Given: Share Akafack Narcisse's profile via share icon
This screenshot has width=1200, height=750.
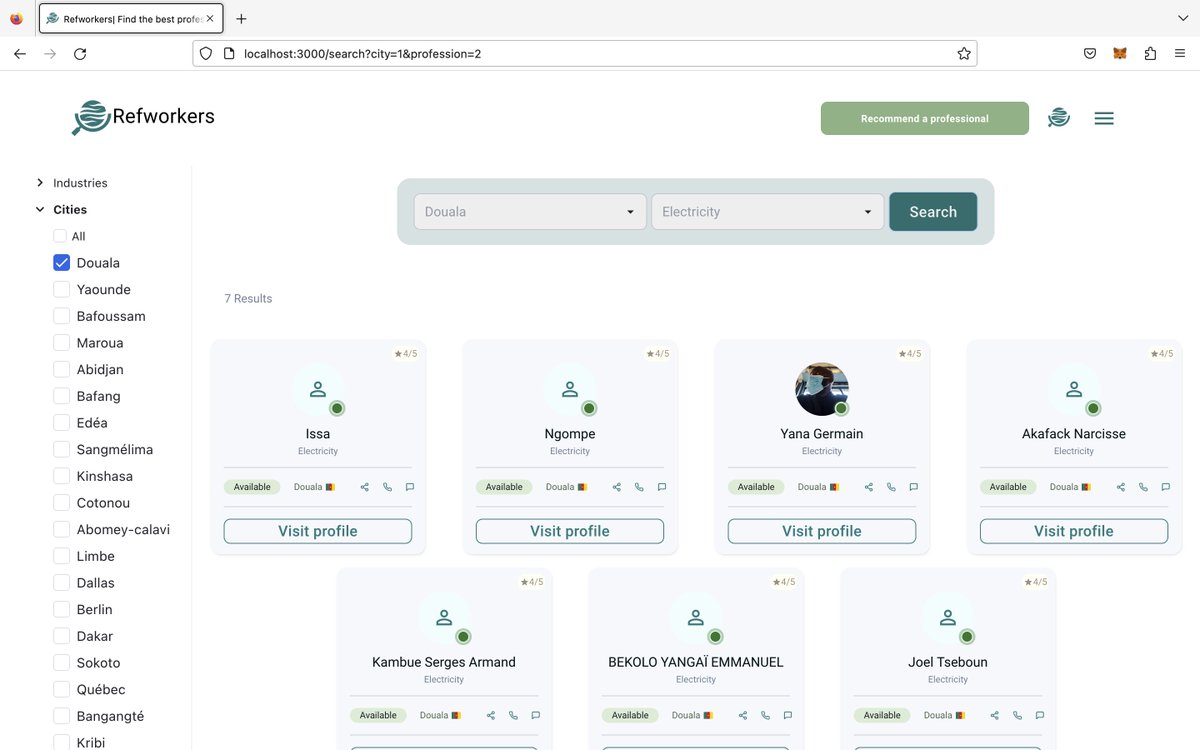Looking at the screenshot, I should (1121, 487).
